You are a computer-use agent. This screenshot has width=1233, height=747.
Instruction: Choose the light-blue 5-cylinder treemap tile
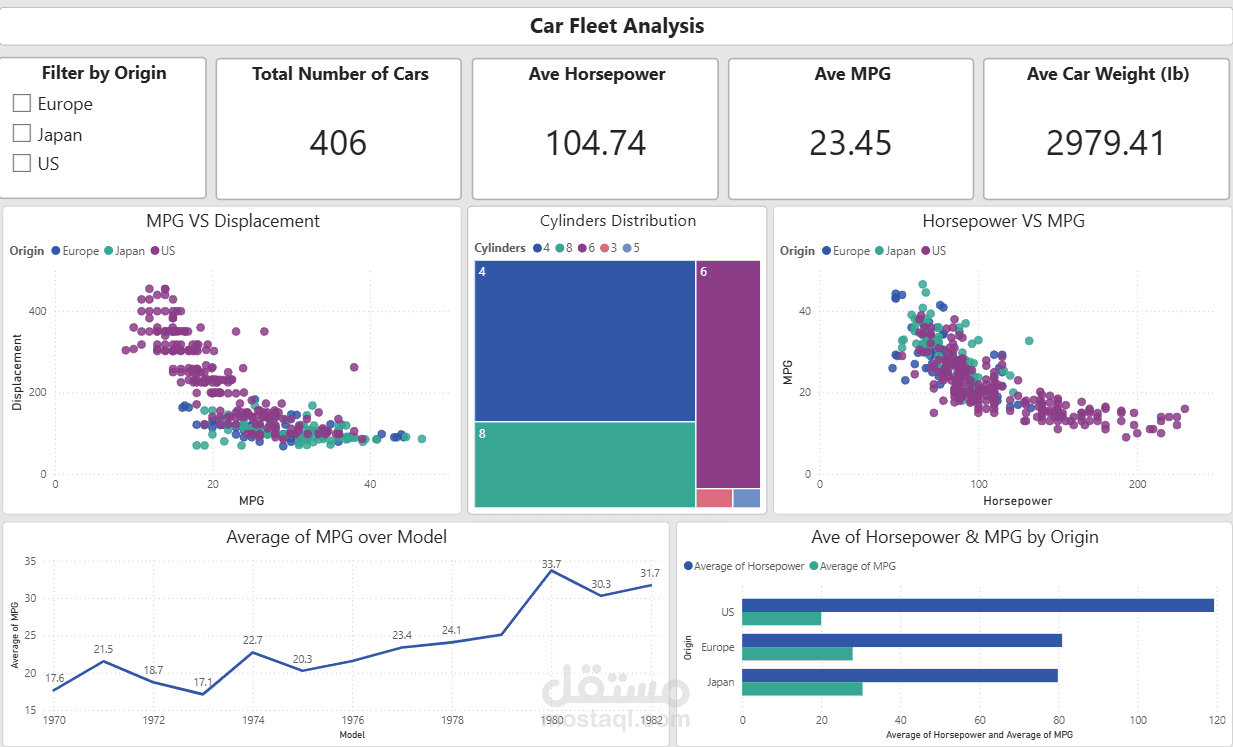click(x=746, y=498)
